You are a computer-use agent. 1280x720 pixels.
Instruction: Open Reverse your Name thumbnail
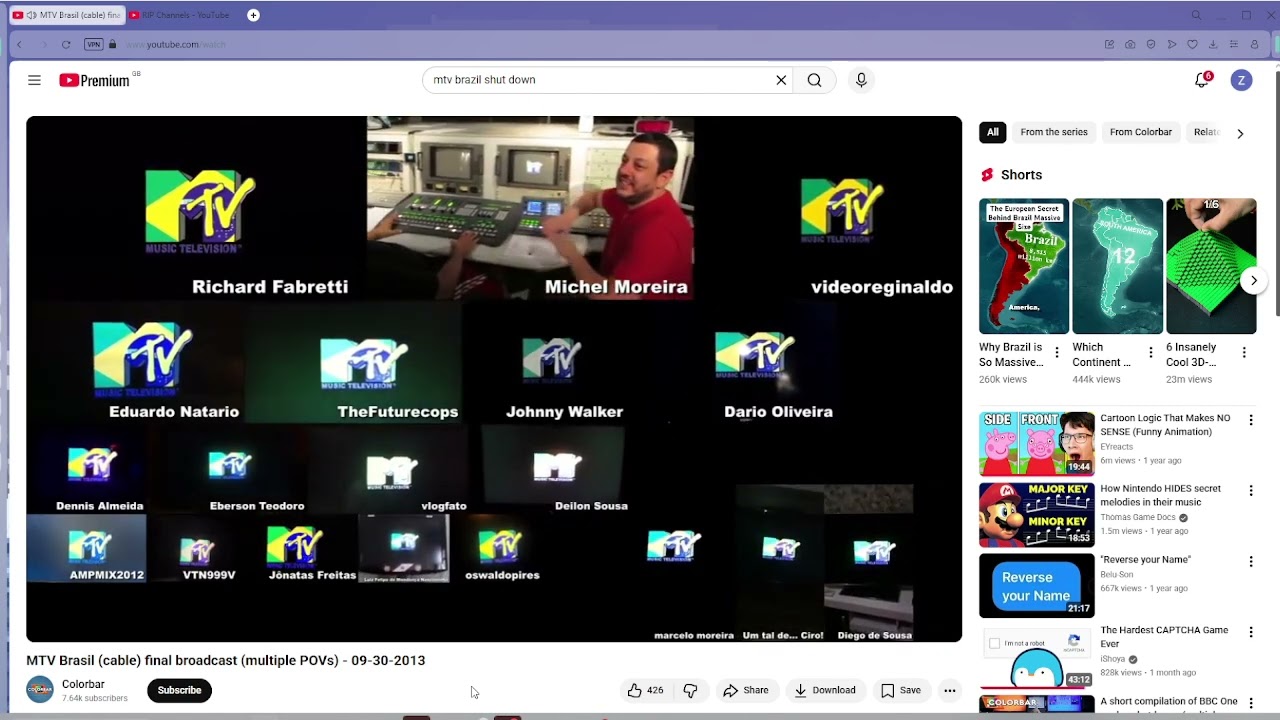(x=1037, y=586)
